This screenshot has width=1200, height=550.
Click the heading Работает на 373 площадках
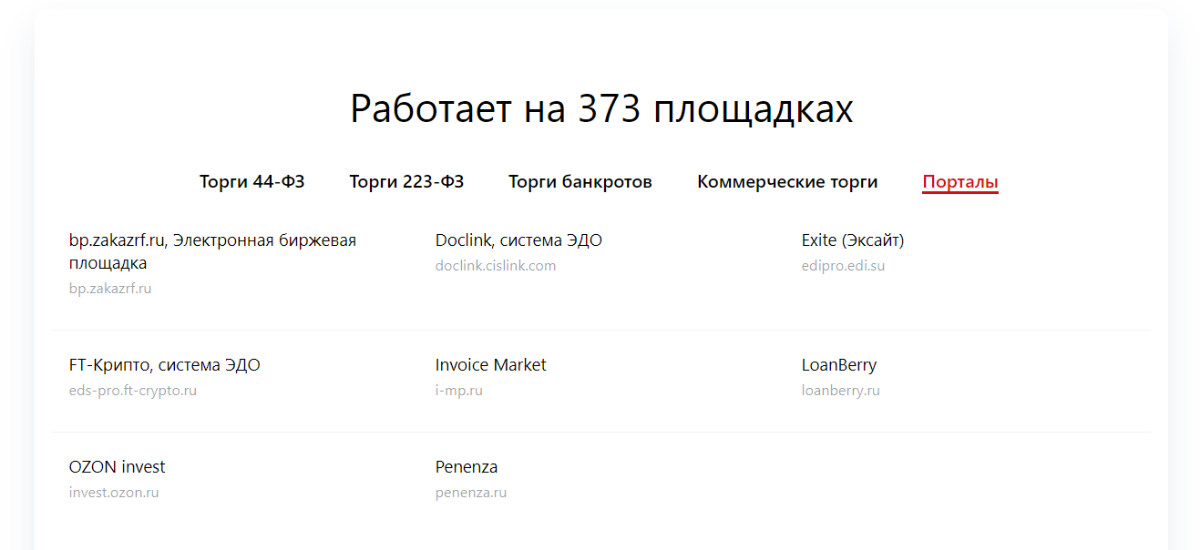coord(601,109)
